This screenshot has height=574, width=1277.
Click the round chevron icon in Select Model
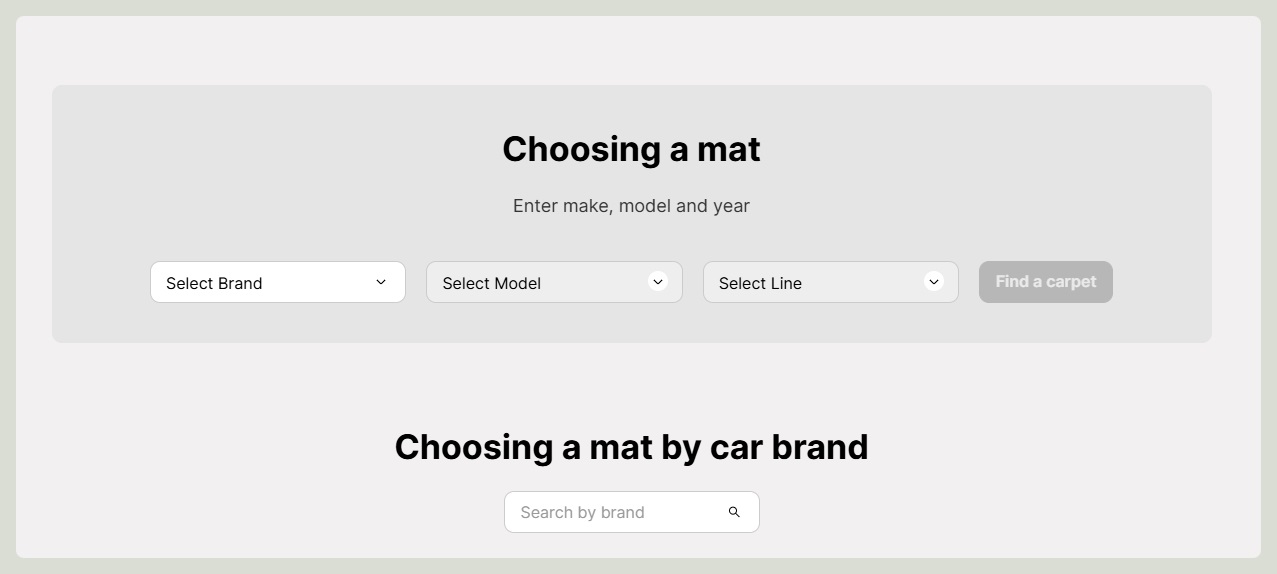point(657,282)
